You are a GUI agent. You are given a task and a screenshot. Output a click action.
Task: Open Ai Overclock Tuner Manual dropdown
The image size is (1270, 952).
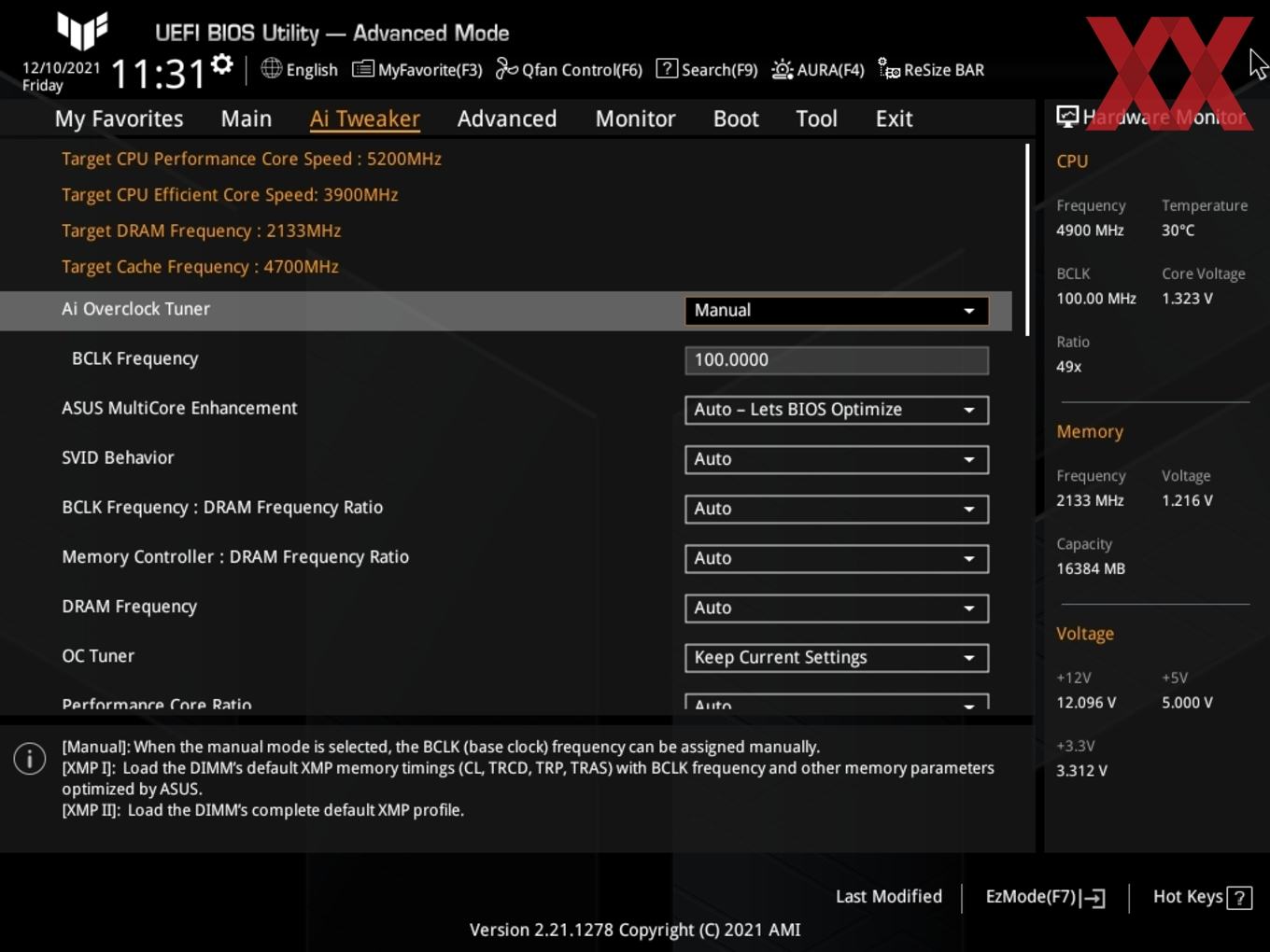tap(837, 311)
